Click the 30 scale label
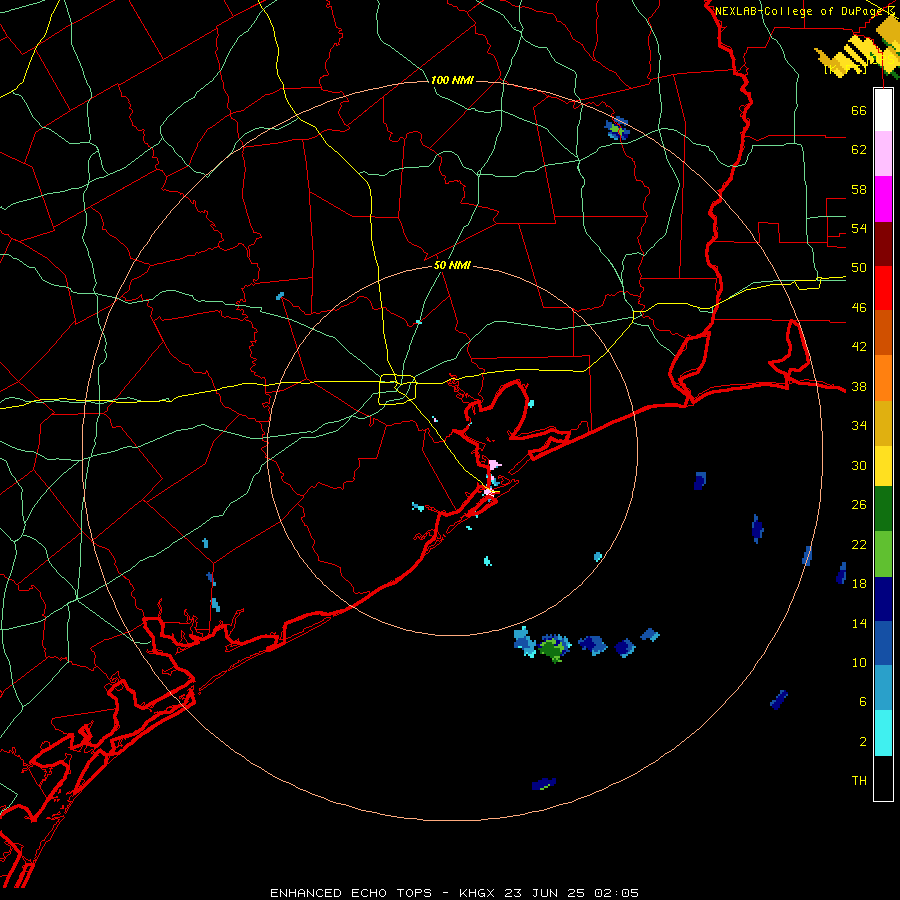This screenshot has height=900, width=900. click(859, 465)
